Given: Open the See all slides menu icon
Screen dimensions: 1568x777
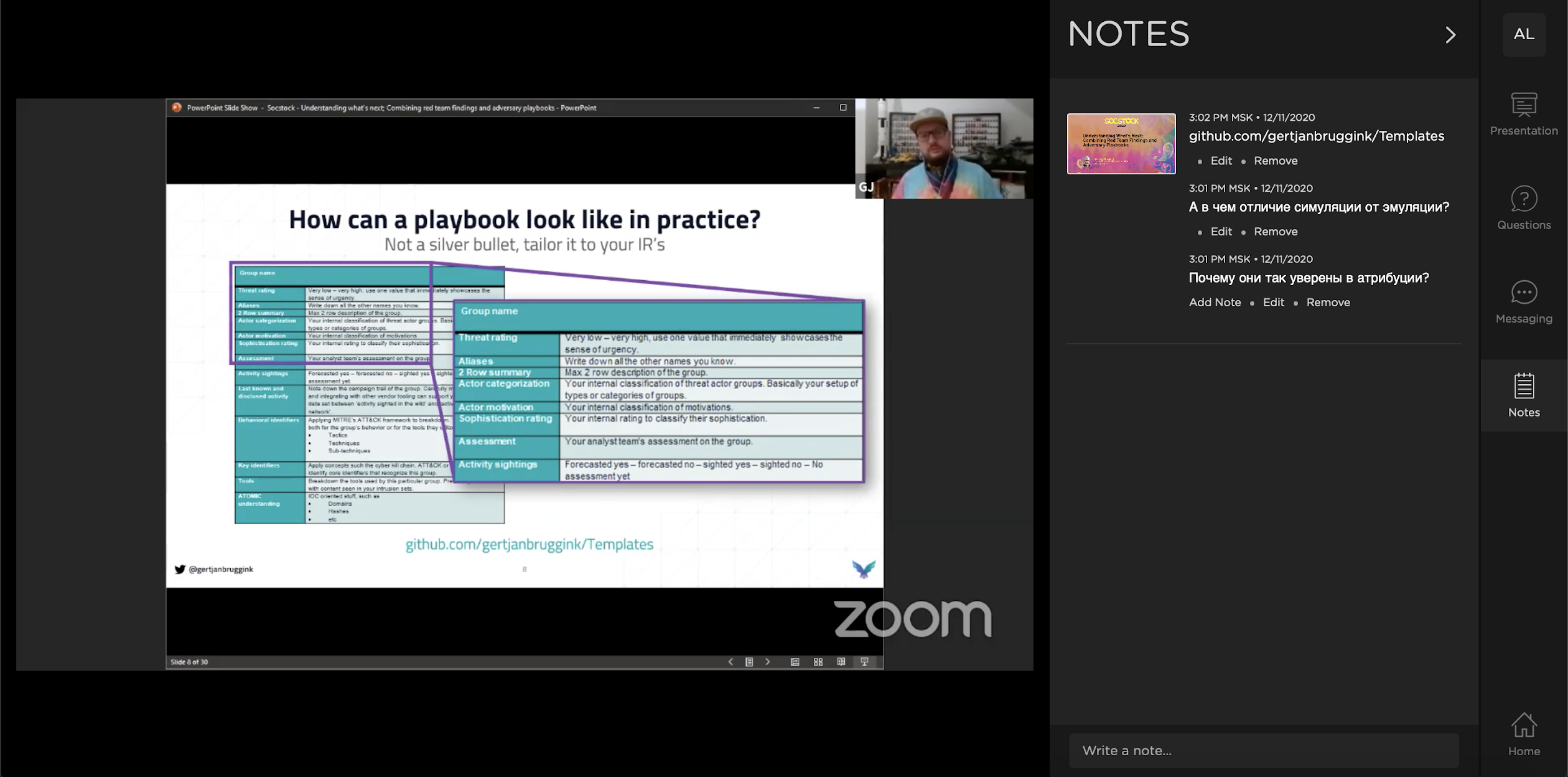Looking at the screenshot, I should coord(749,662).
